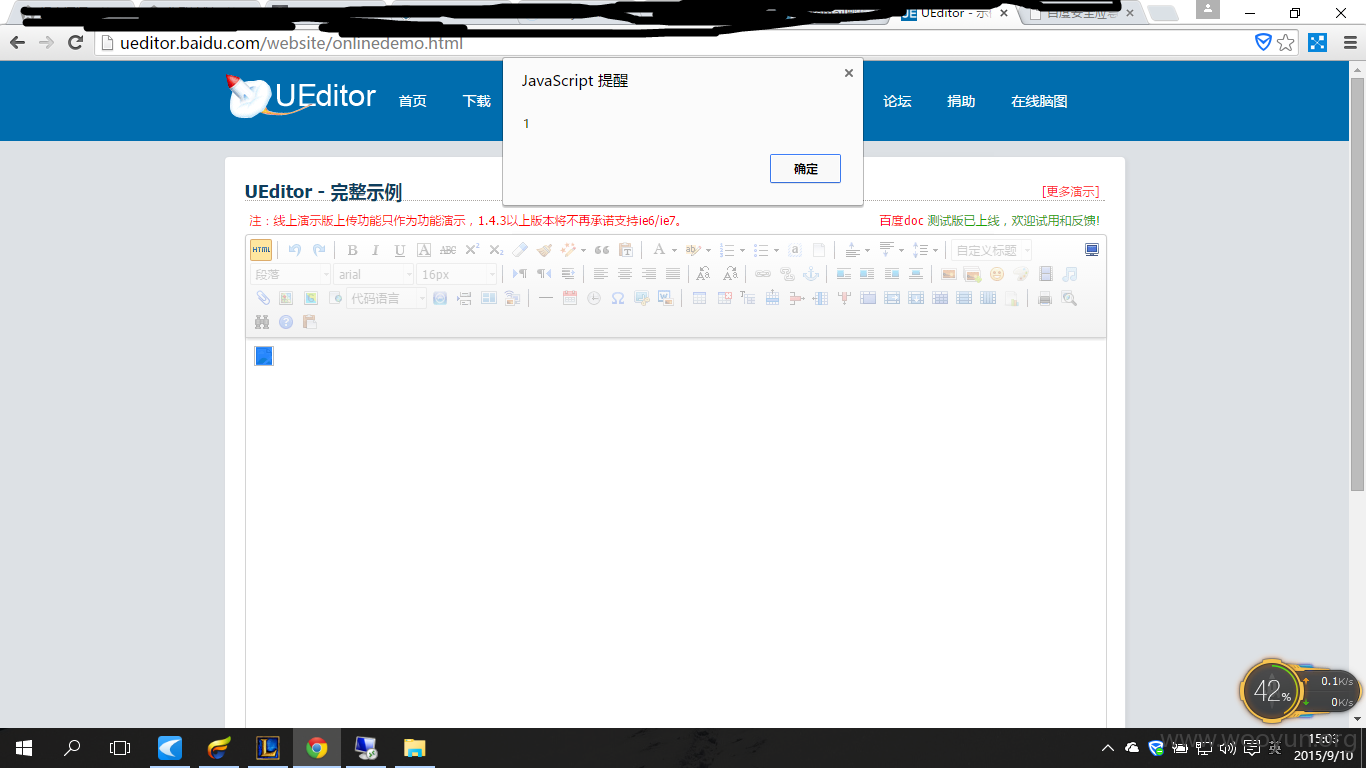Click the 百度doc link
Viewport: 1366px width, 768px height.
(902, 220)
